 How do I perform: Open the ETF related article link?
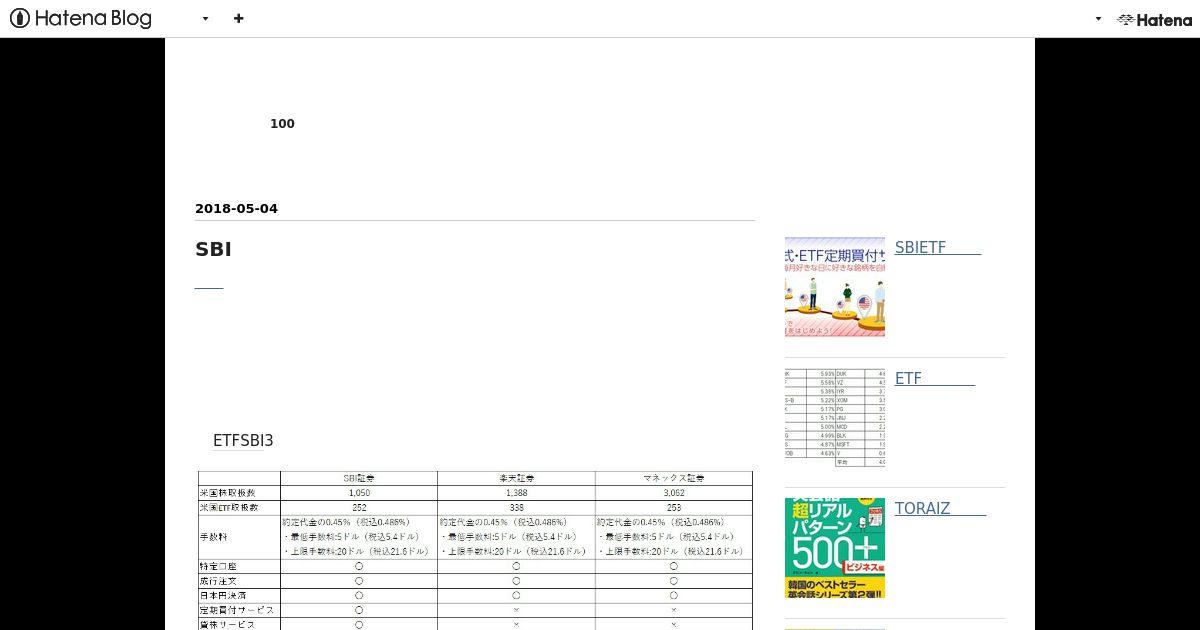(935, 379)
